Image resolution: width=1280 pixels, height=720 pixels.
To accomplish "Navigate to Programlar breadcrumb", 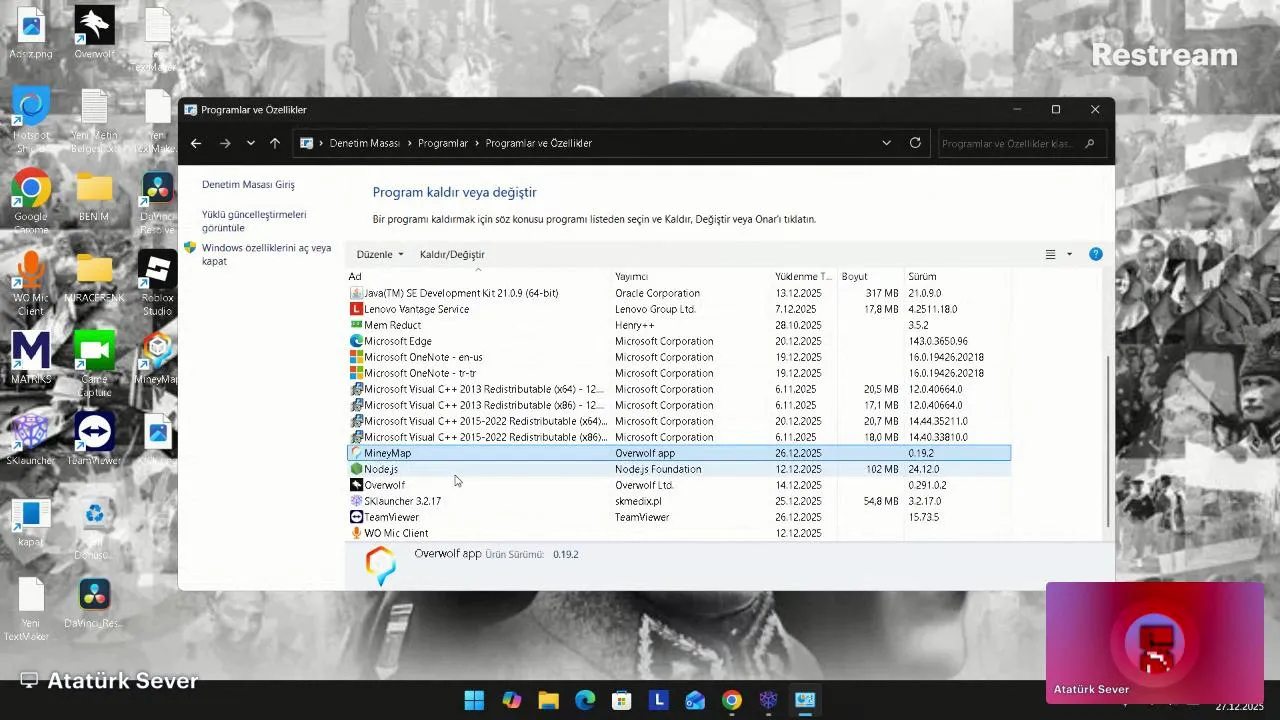I will (x=443, y=143).
